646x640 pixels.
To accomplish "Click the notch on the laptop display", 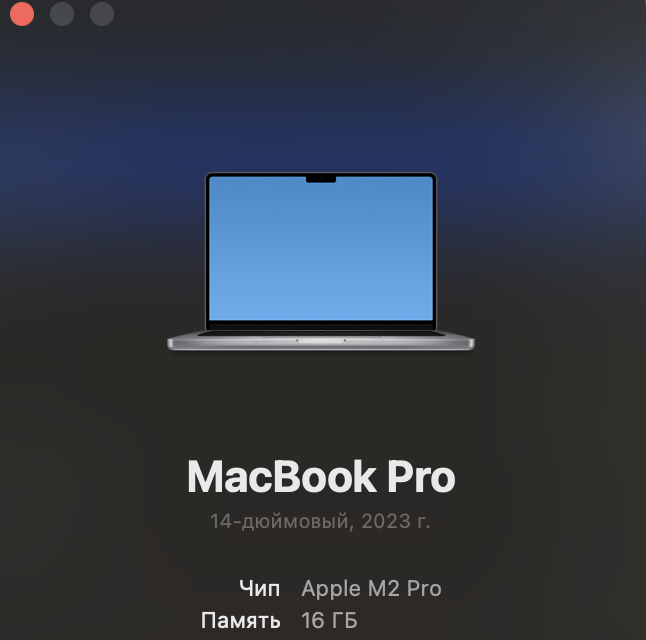I will pyautogui.click(x=321, y=180).
